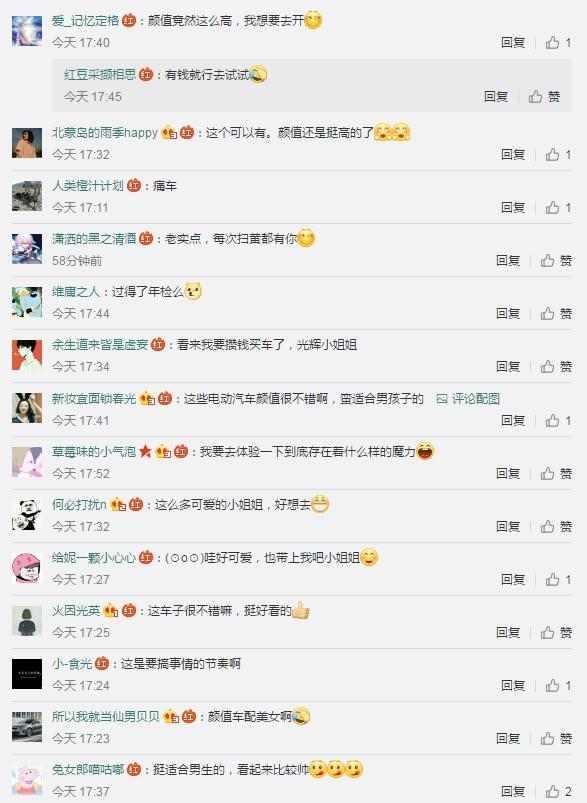587x803 pixels.
Task: Like 小-食光's comment about 搞事情
Action: pos(558,685)
